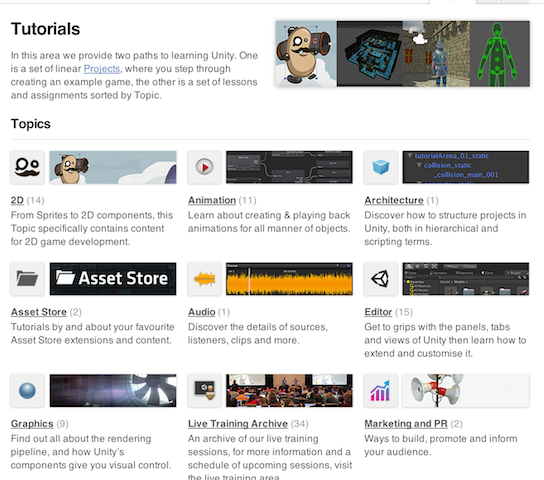Click the Graphics fan render banner
Viewport: 544px width, 480px height.
(113, 391)
